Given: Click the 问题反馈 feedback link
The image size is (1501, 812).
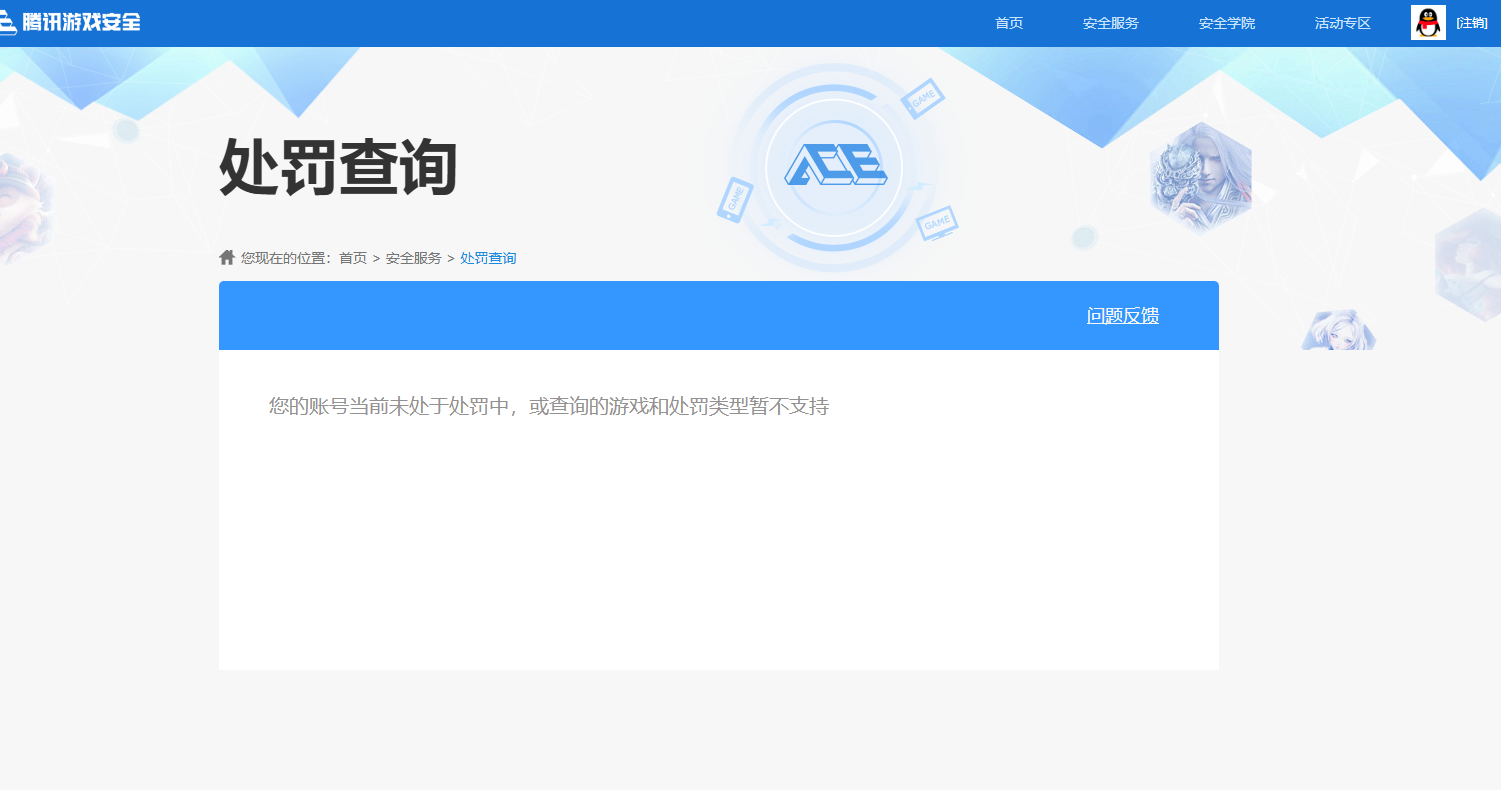Looking at the screenshot, I should [x=1123, y=315].
